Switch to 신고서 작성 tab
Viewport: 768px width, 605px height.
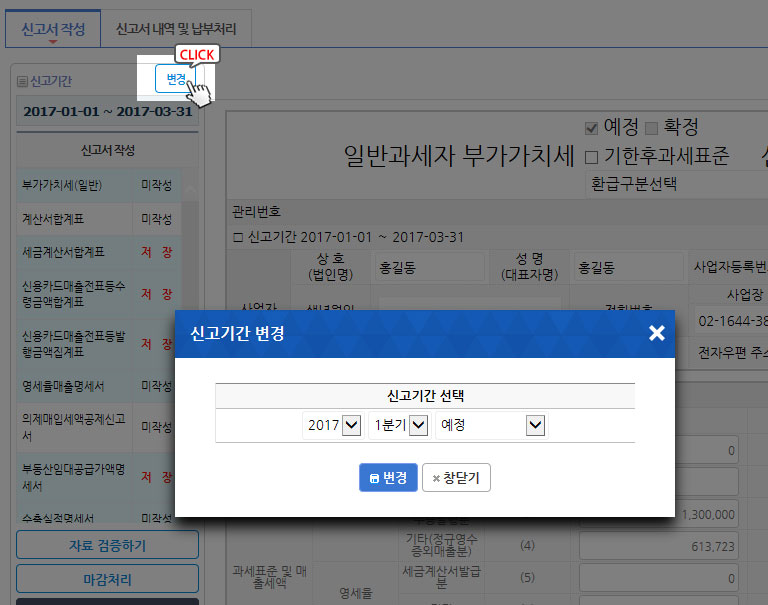point(53,29)
